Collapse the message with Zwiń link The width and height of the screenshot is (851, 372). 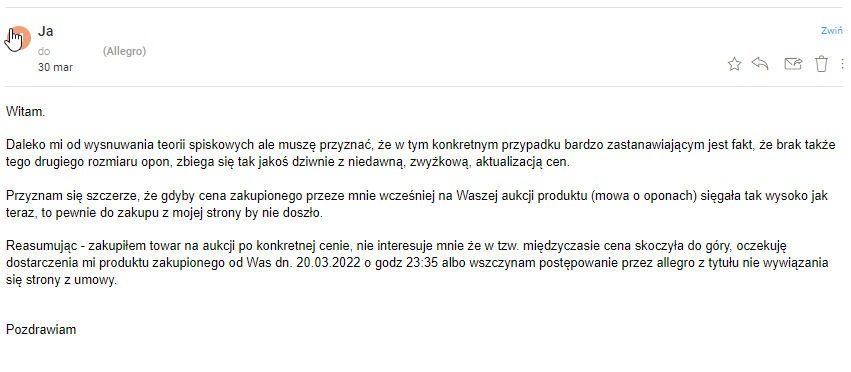[x=831, y=31]
